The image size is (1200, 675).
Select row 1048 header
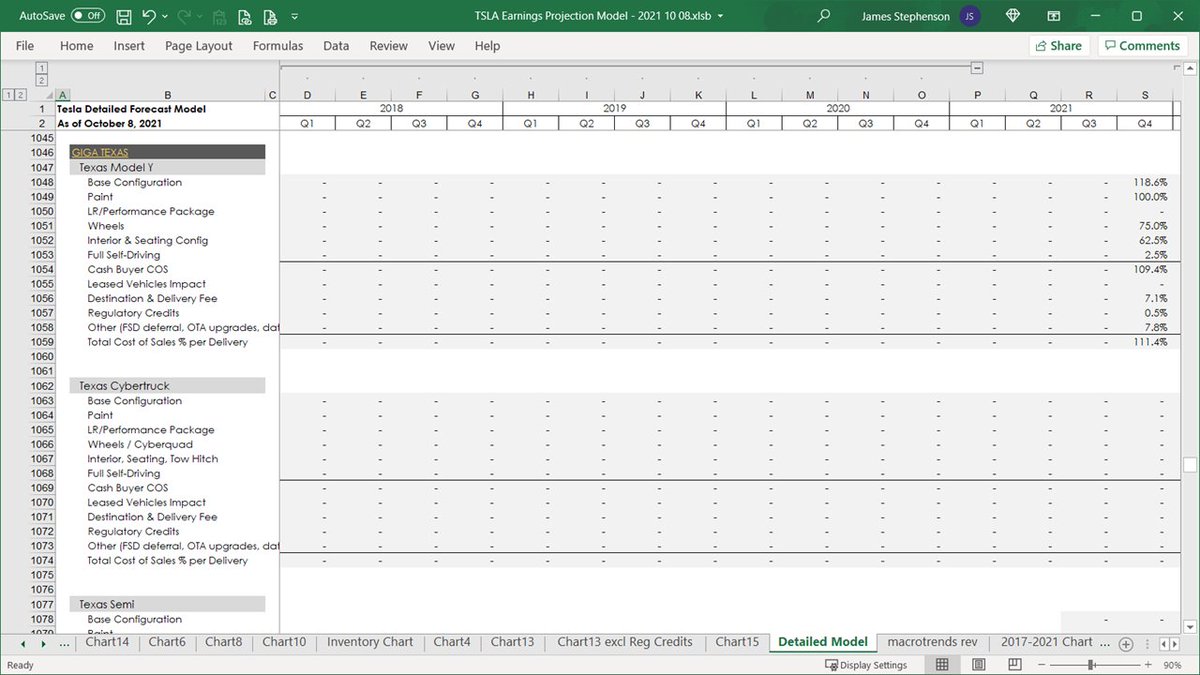(42, 183)
